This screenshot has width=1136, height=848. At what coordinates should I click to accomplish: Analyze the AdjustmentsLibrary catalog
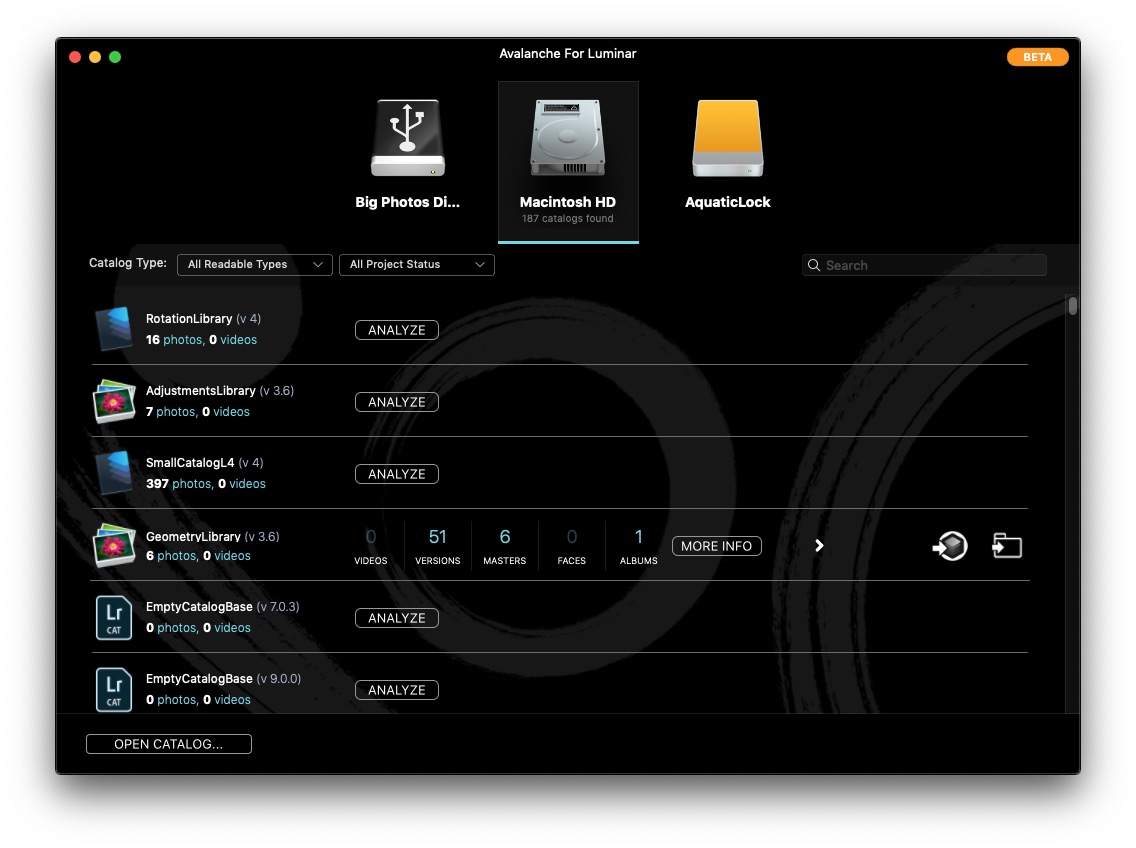point(396,402)
